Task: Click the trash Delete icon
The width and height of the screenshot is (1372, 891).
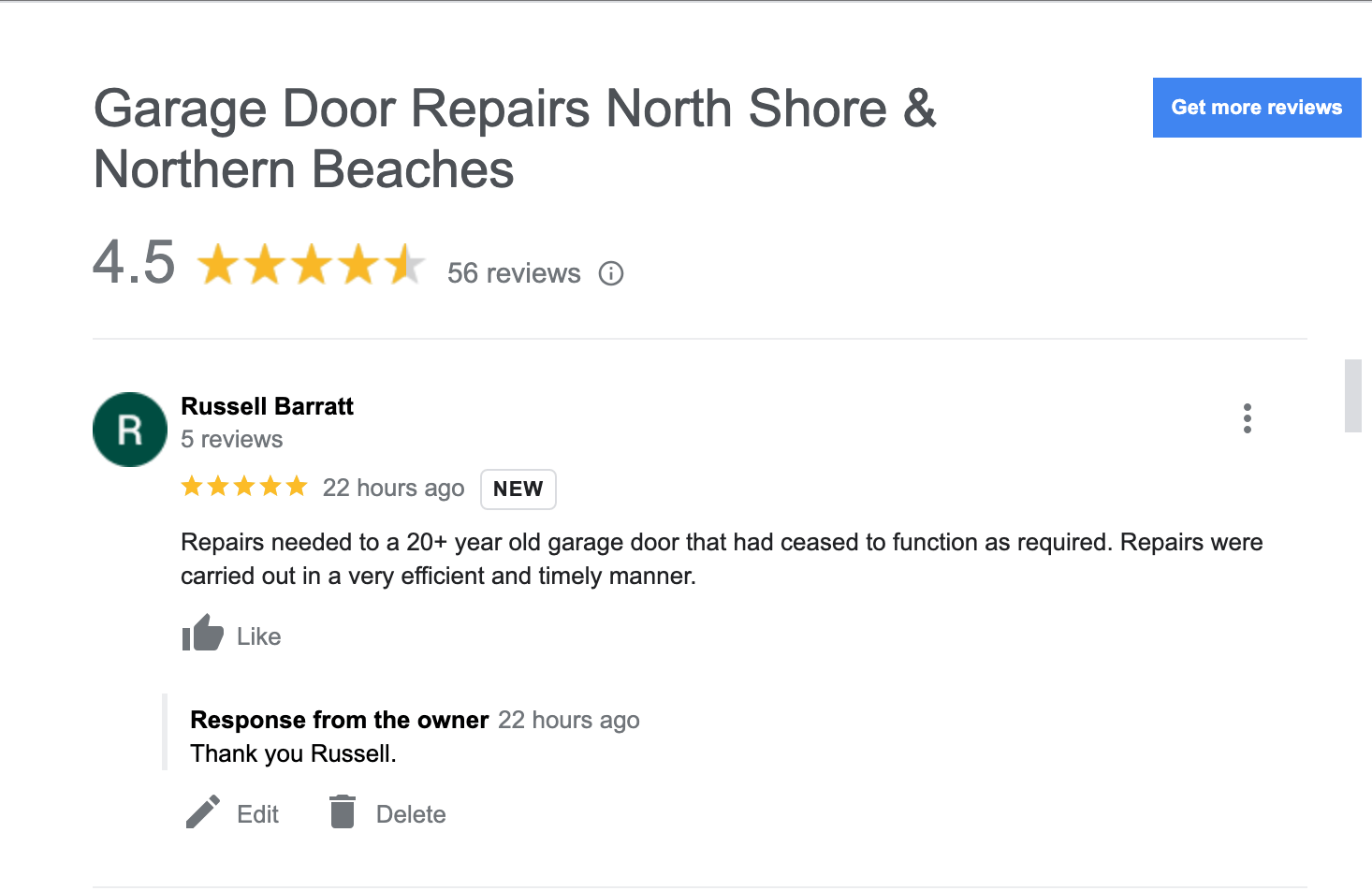Action: 343,811
